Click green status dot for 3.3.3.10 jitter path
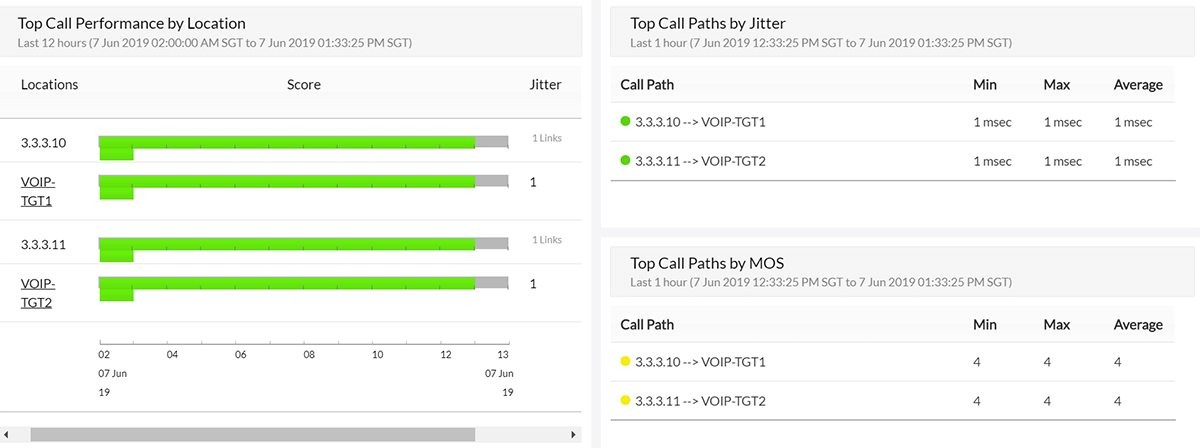The height and width of the screenshot is (448, 1200). pos(626,122)
